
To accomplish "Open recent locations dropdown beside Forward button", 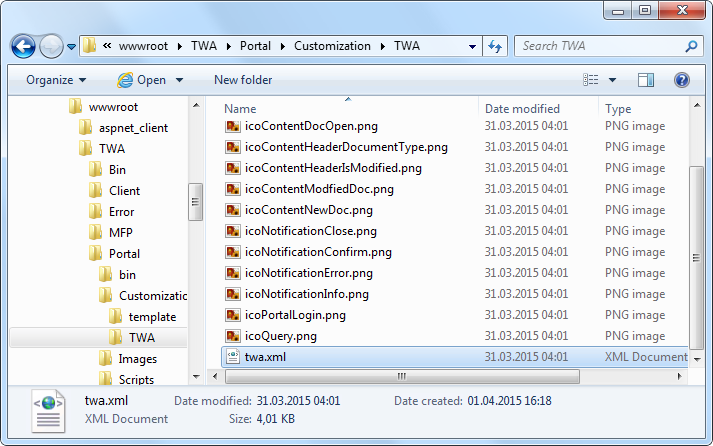I will coord(71,46).
